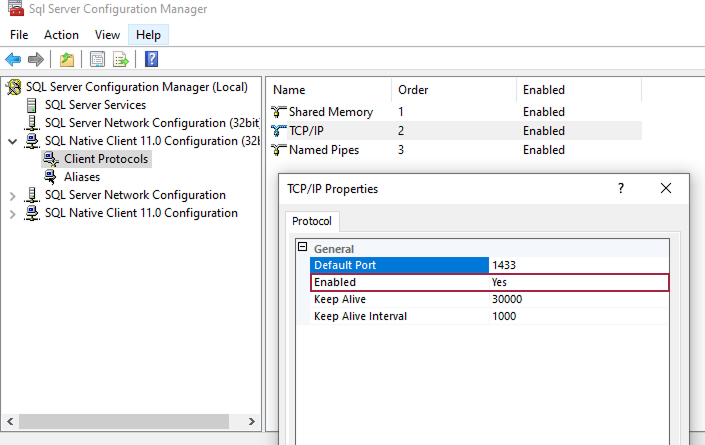Click the Export List toolbar icon
The height and width of the screenshot is (445, 705).
pos(121,59)
